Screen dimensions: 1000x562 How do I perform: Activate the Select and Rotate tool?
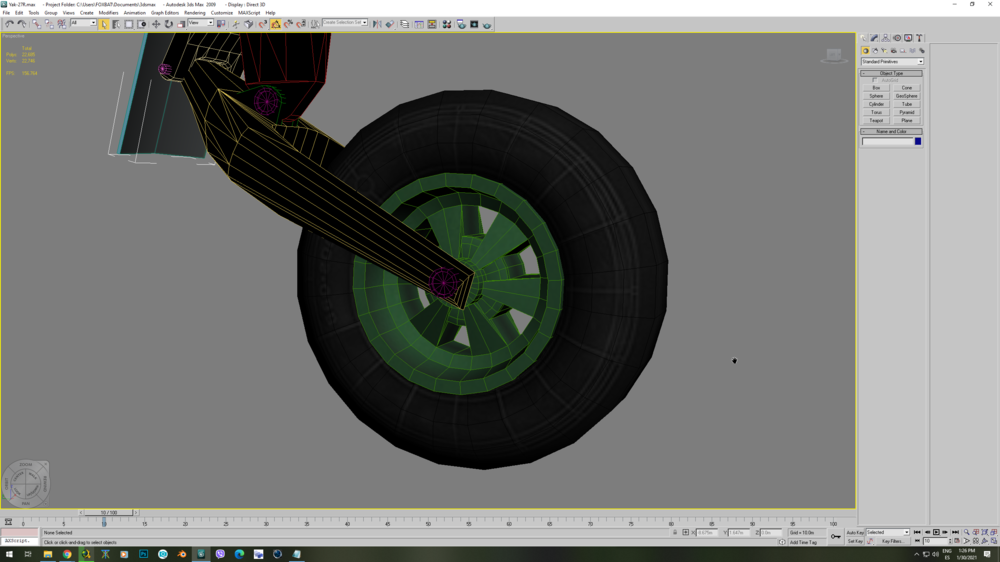pos(168,24)
